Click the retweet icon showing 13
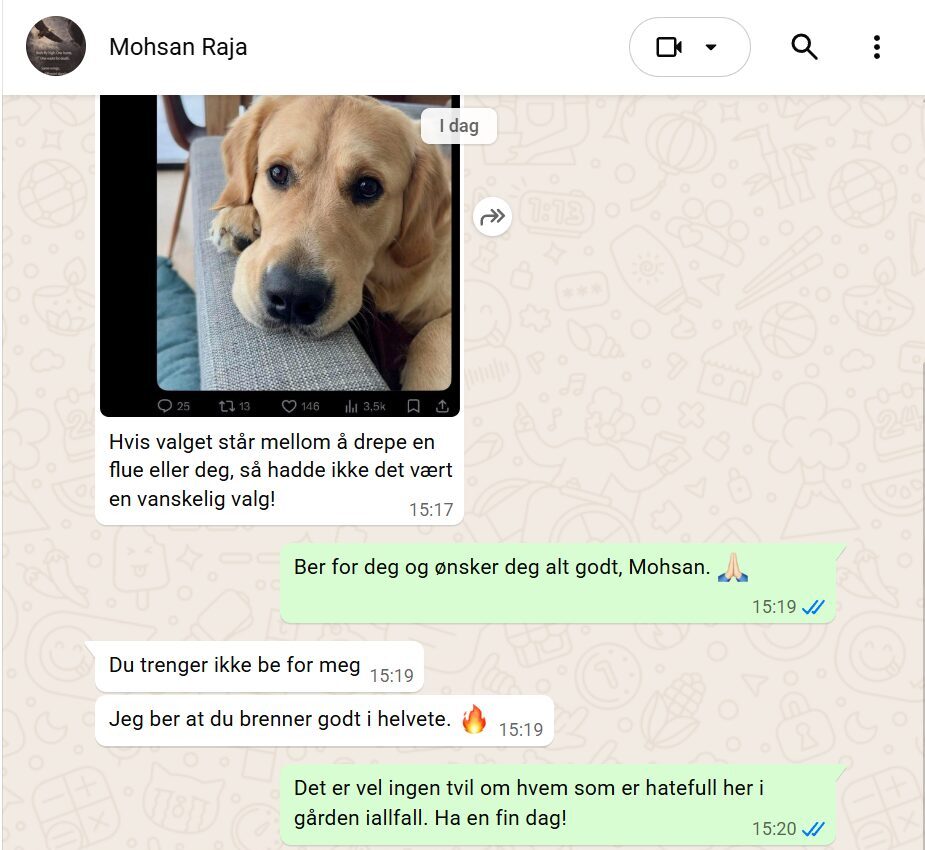 coord(234,406)
